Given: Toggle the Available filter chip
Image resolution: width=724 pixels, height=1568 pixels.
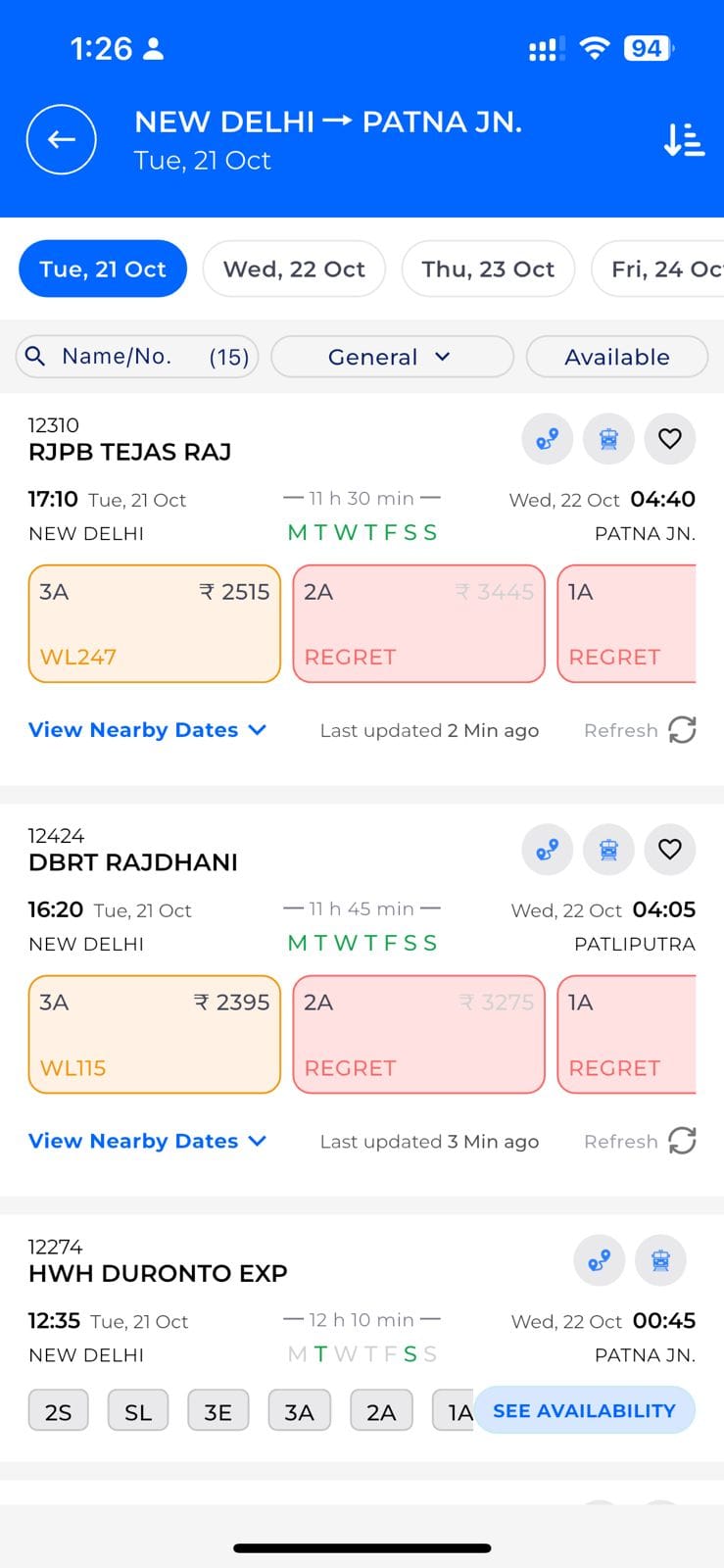Looking at the screenshot, I should [617, 357].
